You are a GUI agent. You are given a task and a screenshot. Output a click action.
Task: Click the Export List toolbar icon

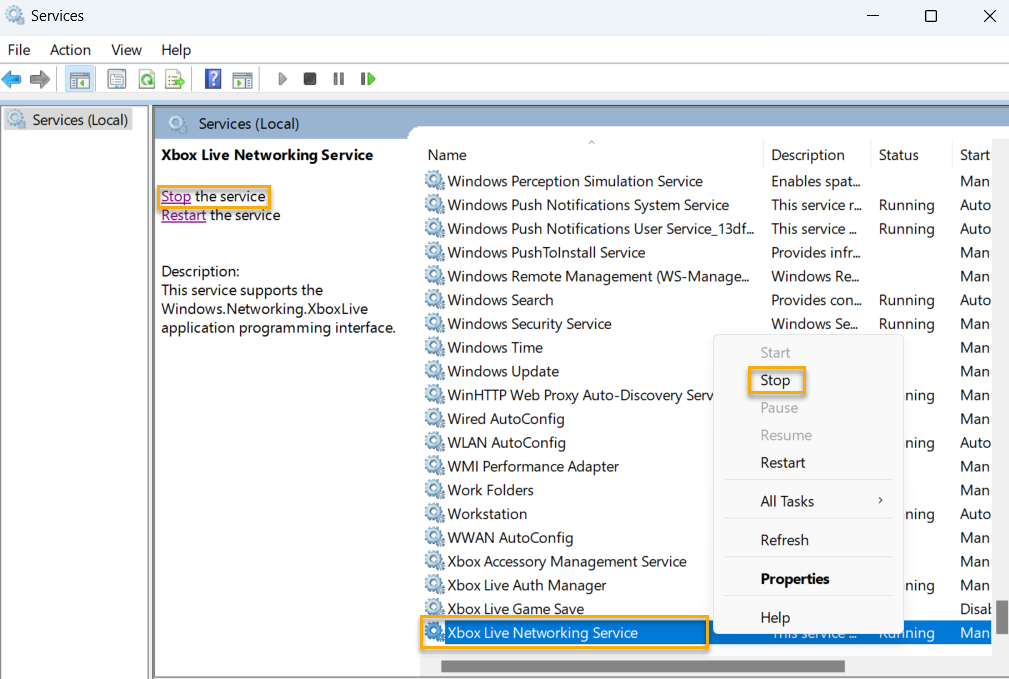(x=172, y=79)
